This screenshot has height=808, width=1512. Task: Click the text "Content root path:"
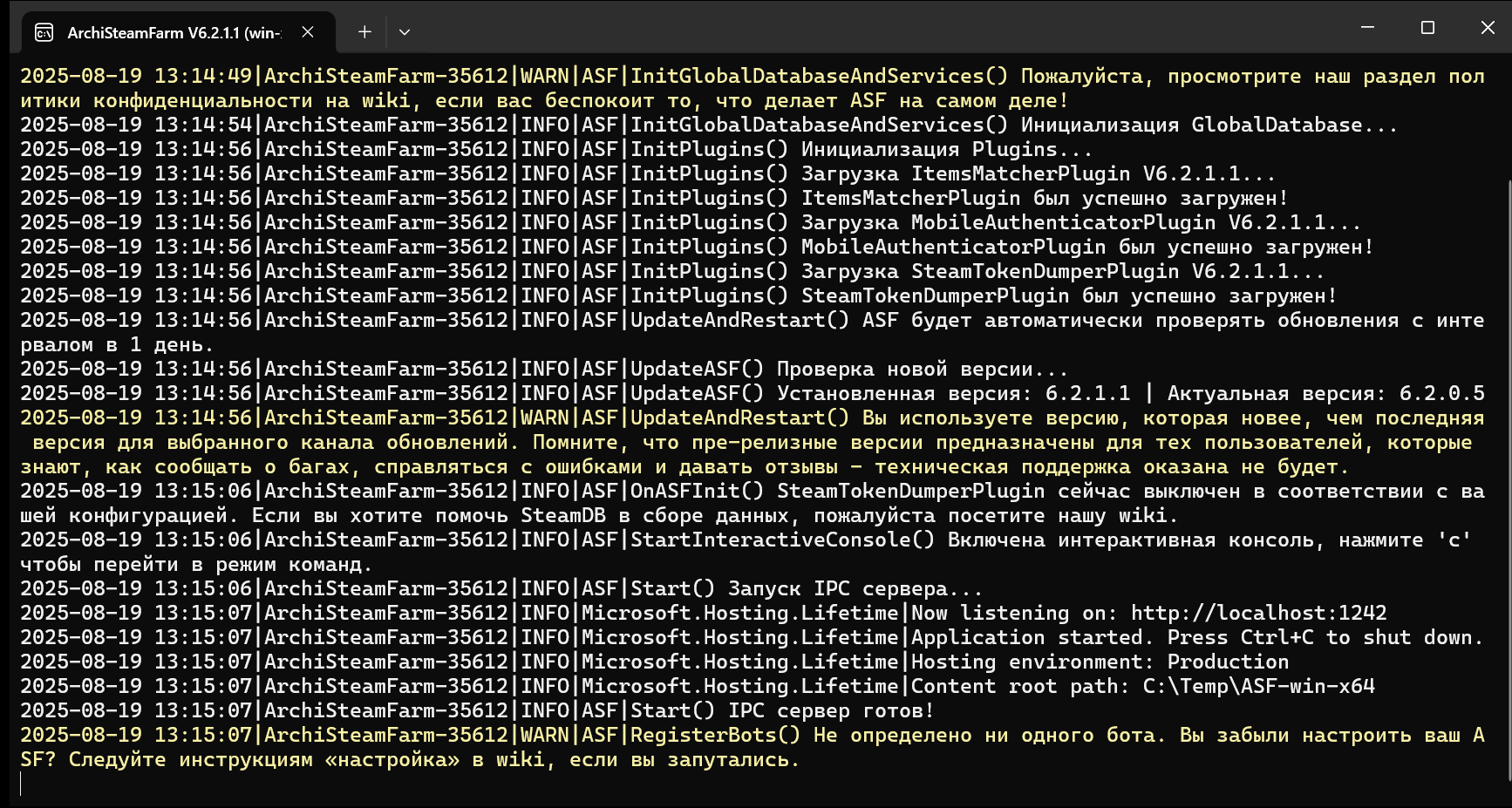pyautogui.click(x=1020, y=687)
